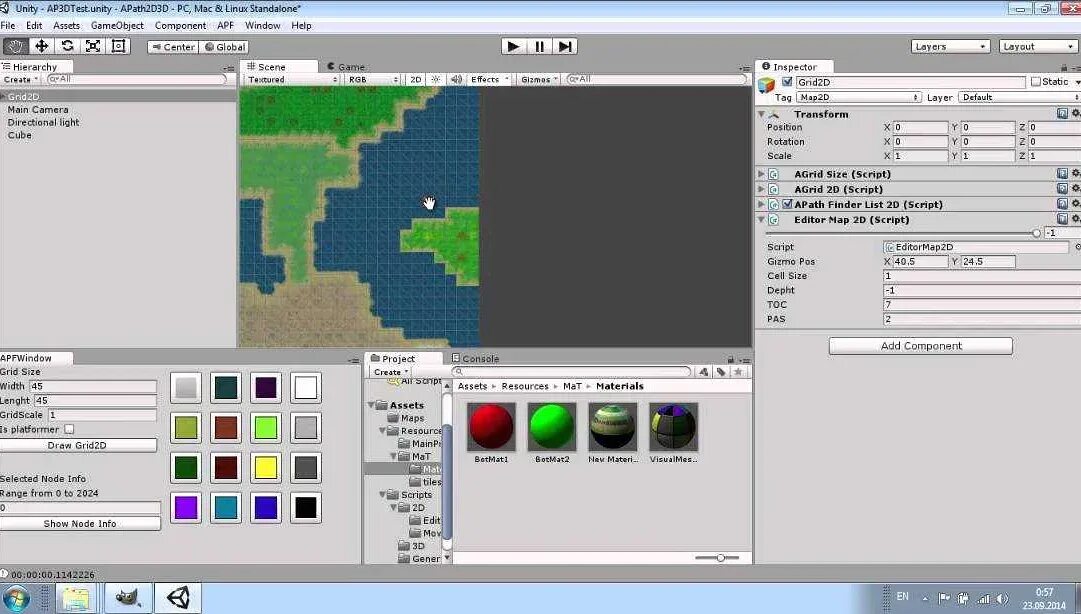Click Resources in Project breadcrumb
The image size is (1081, 614).
pyautogui.click(x=525, y=386)
